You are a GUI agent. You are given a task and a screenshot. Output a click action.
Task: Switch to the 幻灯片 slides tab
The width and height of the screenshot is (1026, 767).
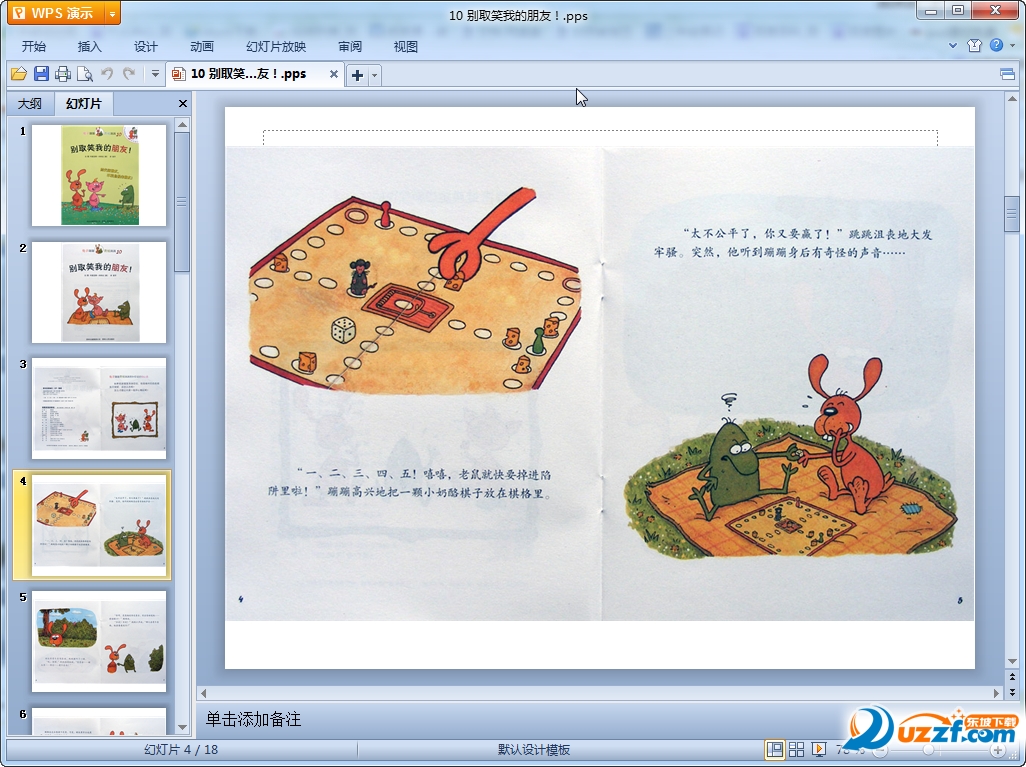tap(84, 103)
